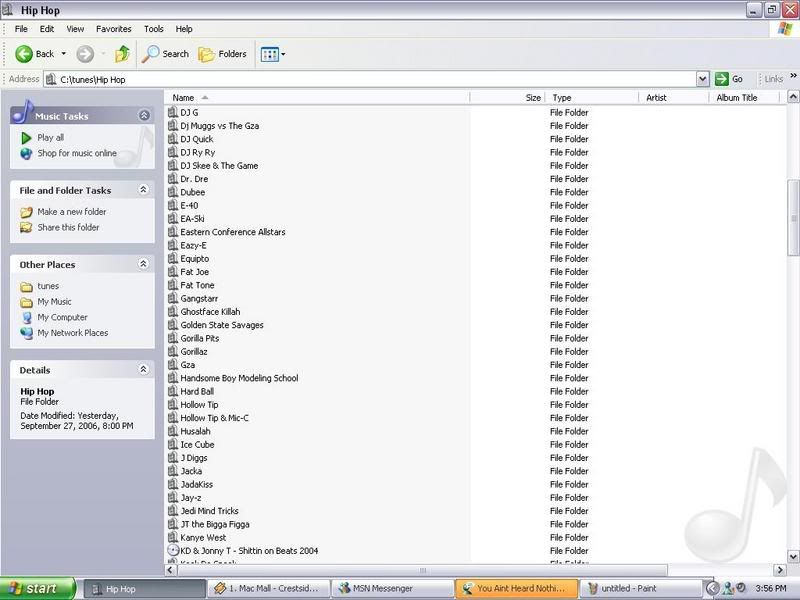Select the Gorillaz folder icon
This screenshot has height=600, width=800.
click(173, 351)
